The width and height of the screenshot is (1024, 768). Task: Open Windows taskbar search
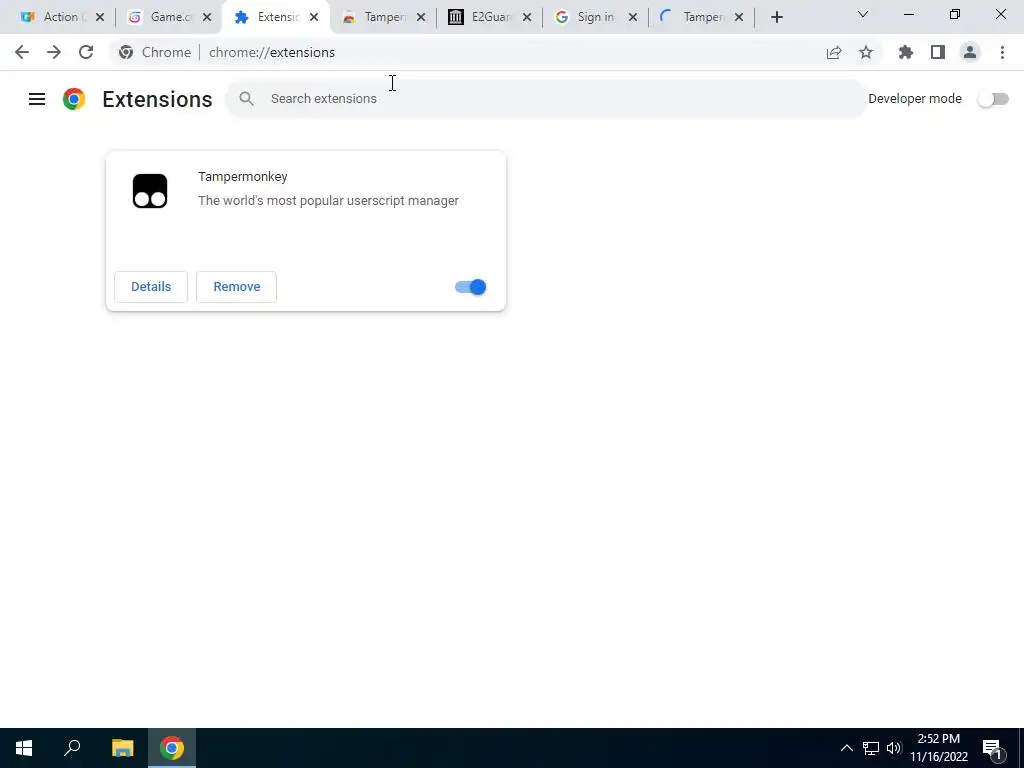click(72, 748)
